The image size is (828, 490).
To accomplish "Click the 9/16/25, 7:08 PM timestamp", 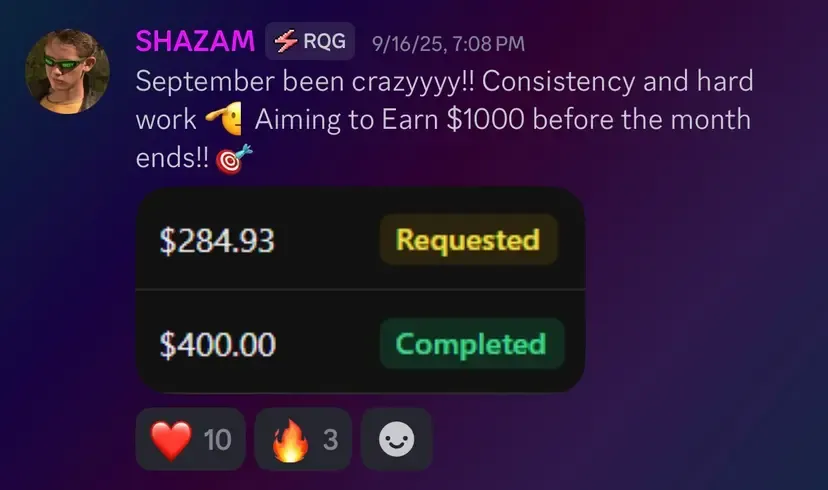I will (x=448, y=44).
